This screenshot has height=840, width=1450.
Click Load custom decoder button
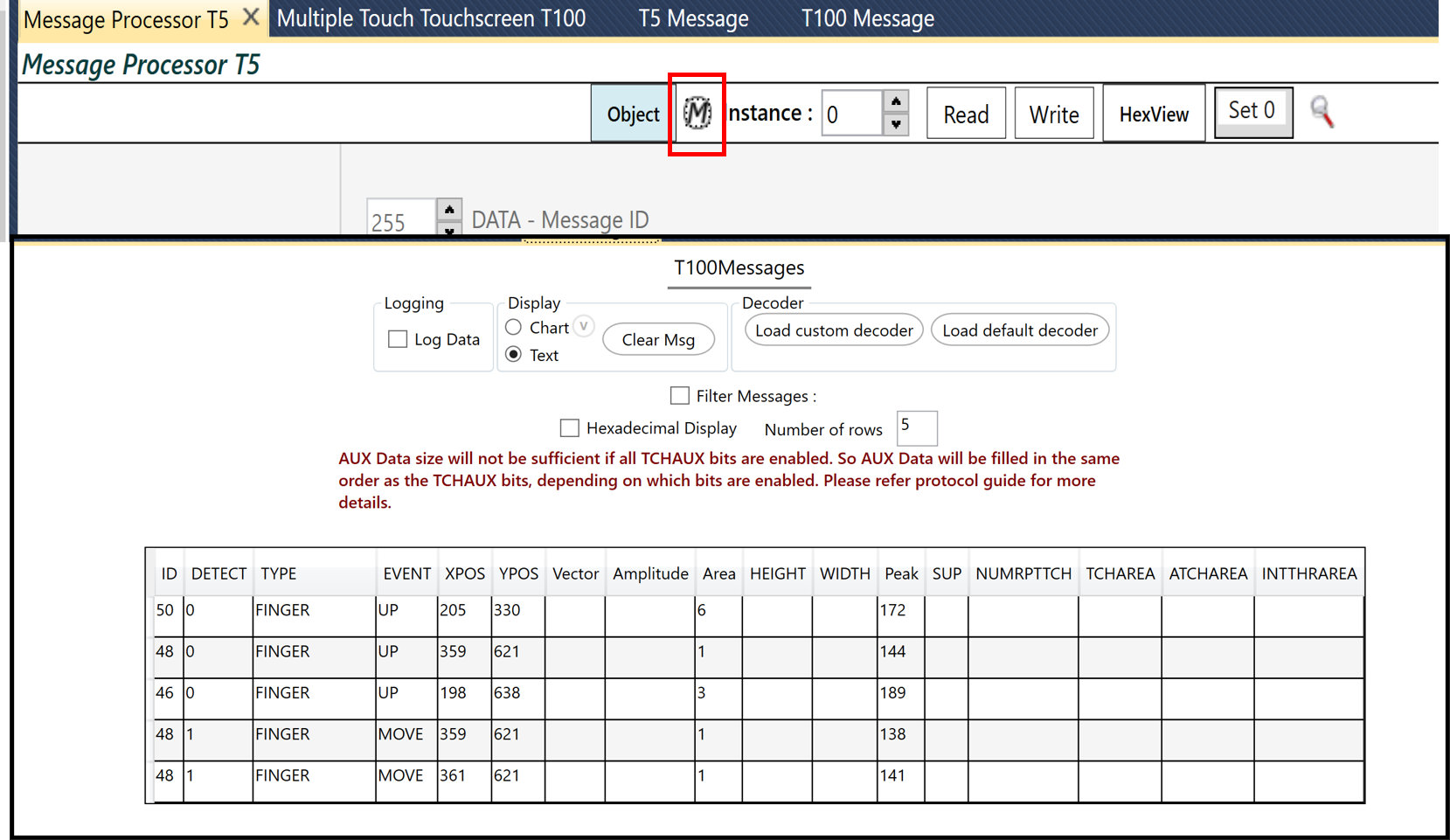[x=833, y=330]
